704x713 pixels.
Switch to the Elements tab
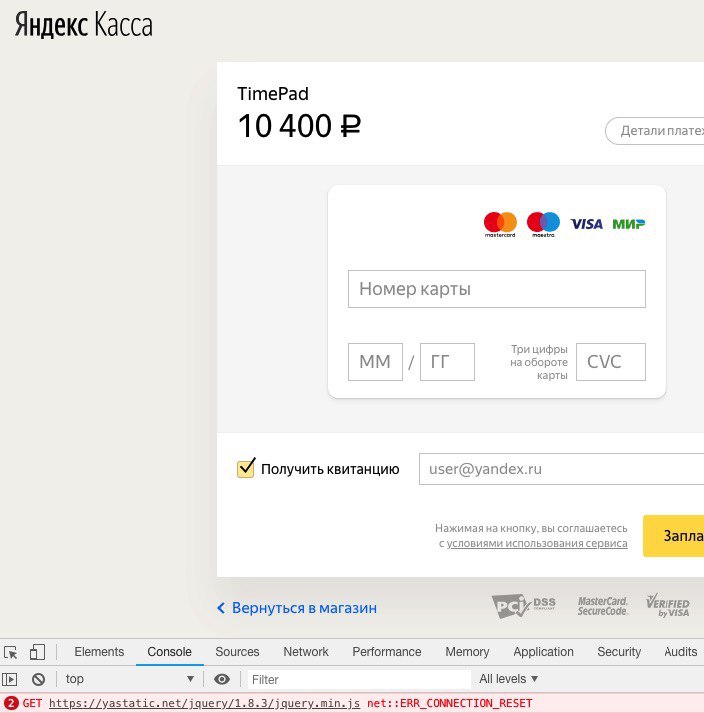[x=99, y=652]
